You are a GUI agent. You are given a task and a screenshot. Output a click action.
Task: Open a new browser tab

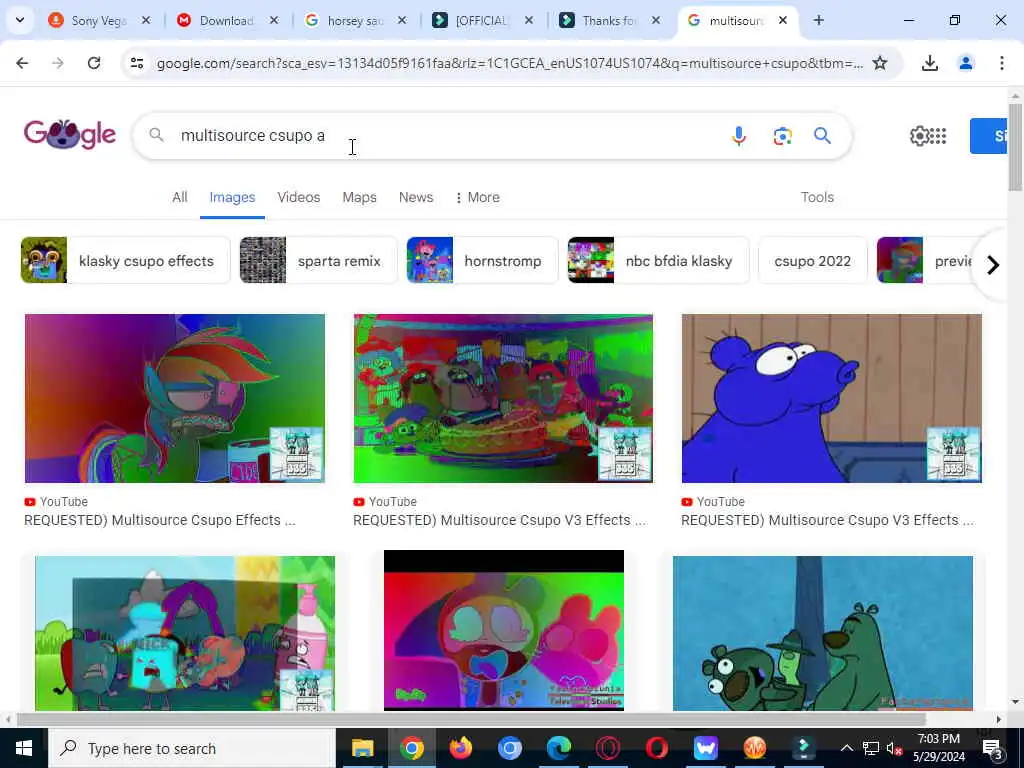818,20
